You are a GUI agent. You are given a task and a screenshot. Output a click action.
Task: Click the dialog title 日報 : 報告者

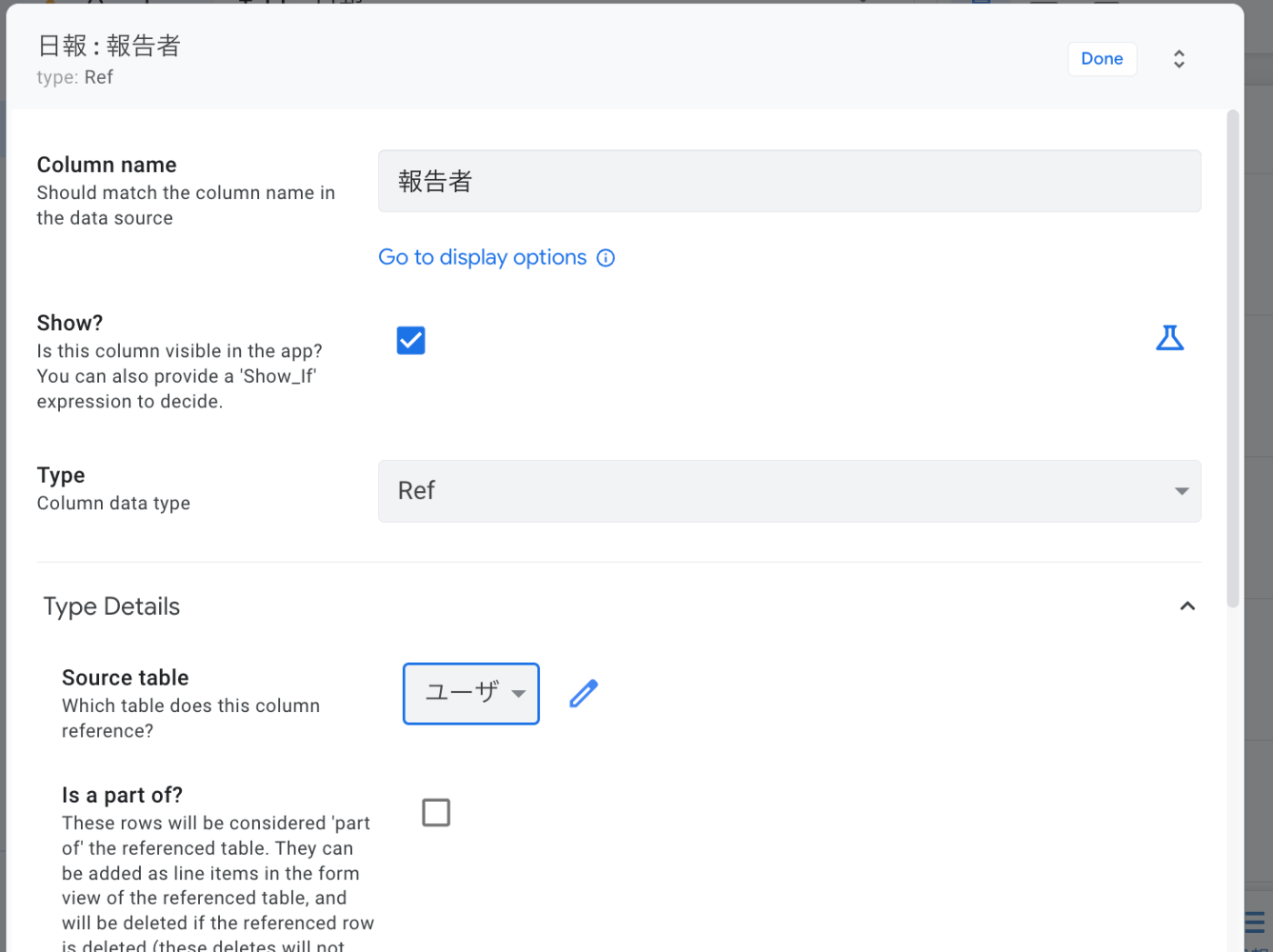tap(109, 45)
